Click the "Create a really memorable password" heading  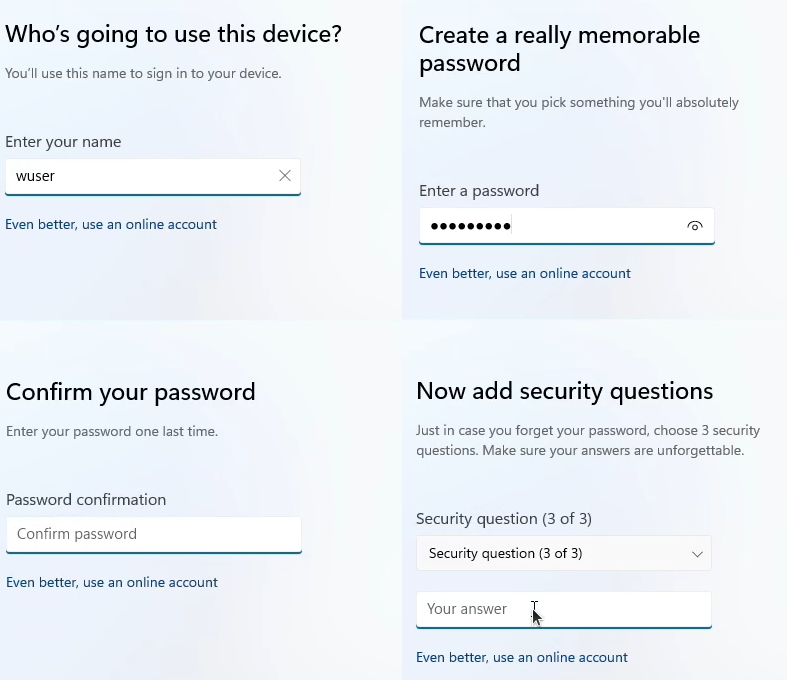pos(559,49)
